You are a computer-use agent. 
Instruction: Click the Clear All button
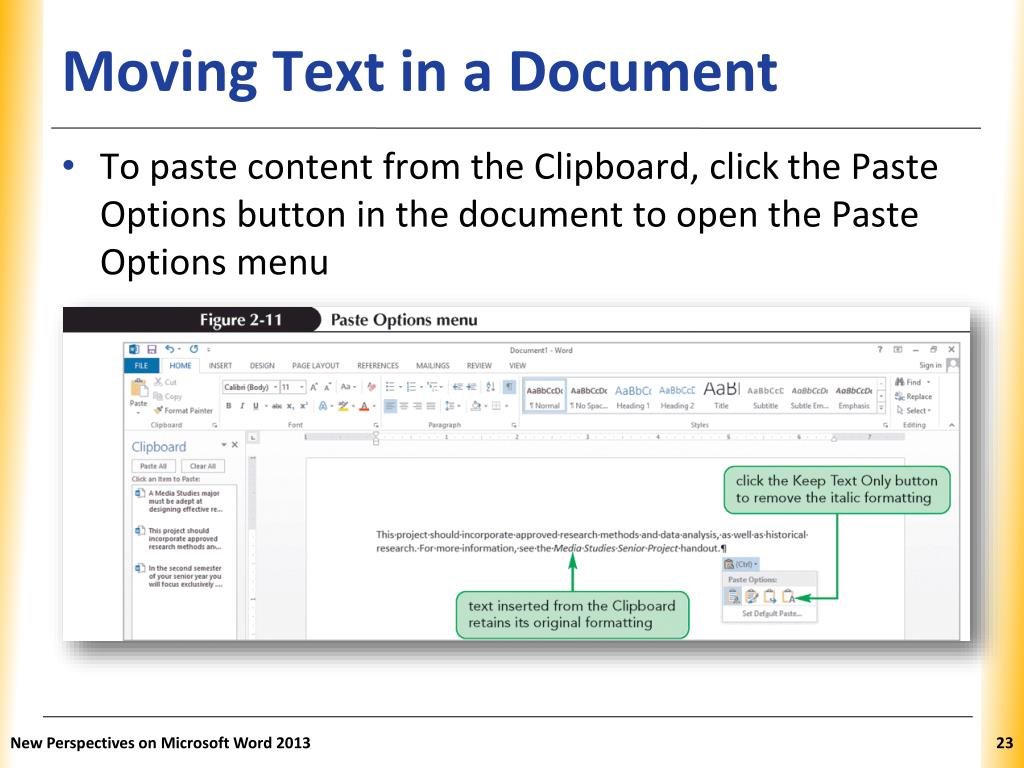tap(202, 466)
